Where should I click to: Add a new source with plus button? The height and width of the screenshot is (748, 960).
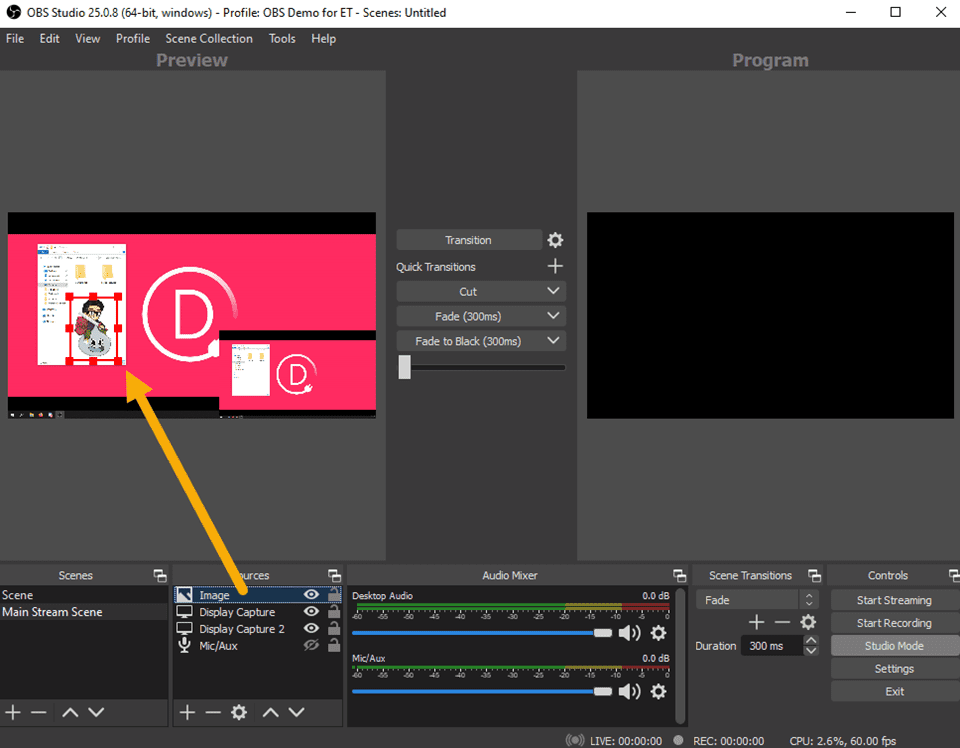point(187,712)
